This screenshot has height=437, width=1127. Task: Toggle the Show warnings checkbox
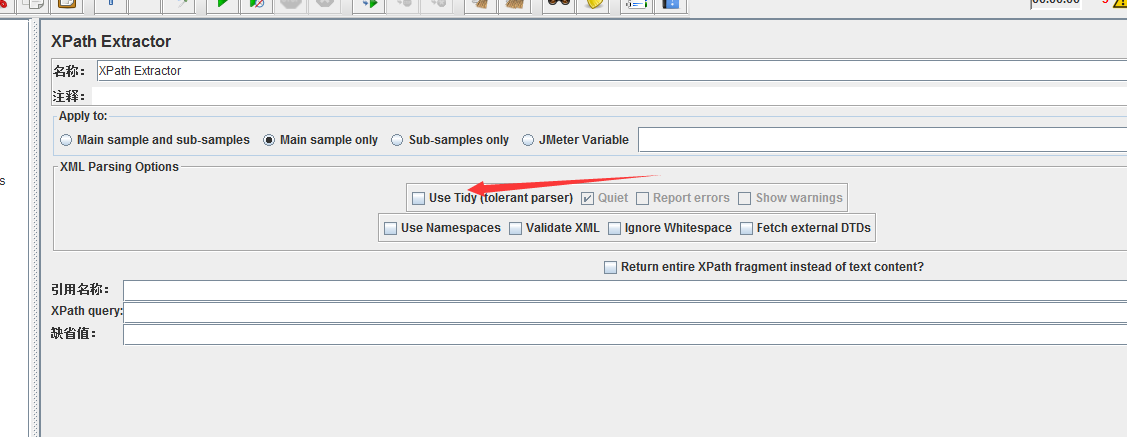pos(745,198)
